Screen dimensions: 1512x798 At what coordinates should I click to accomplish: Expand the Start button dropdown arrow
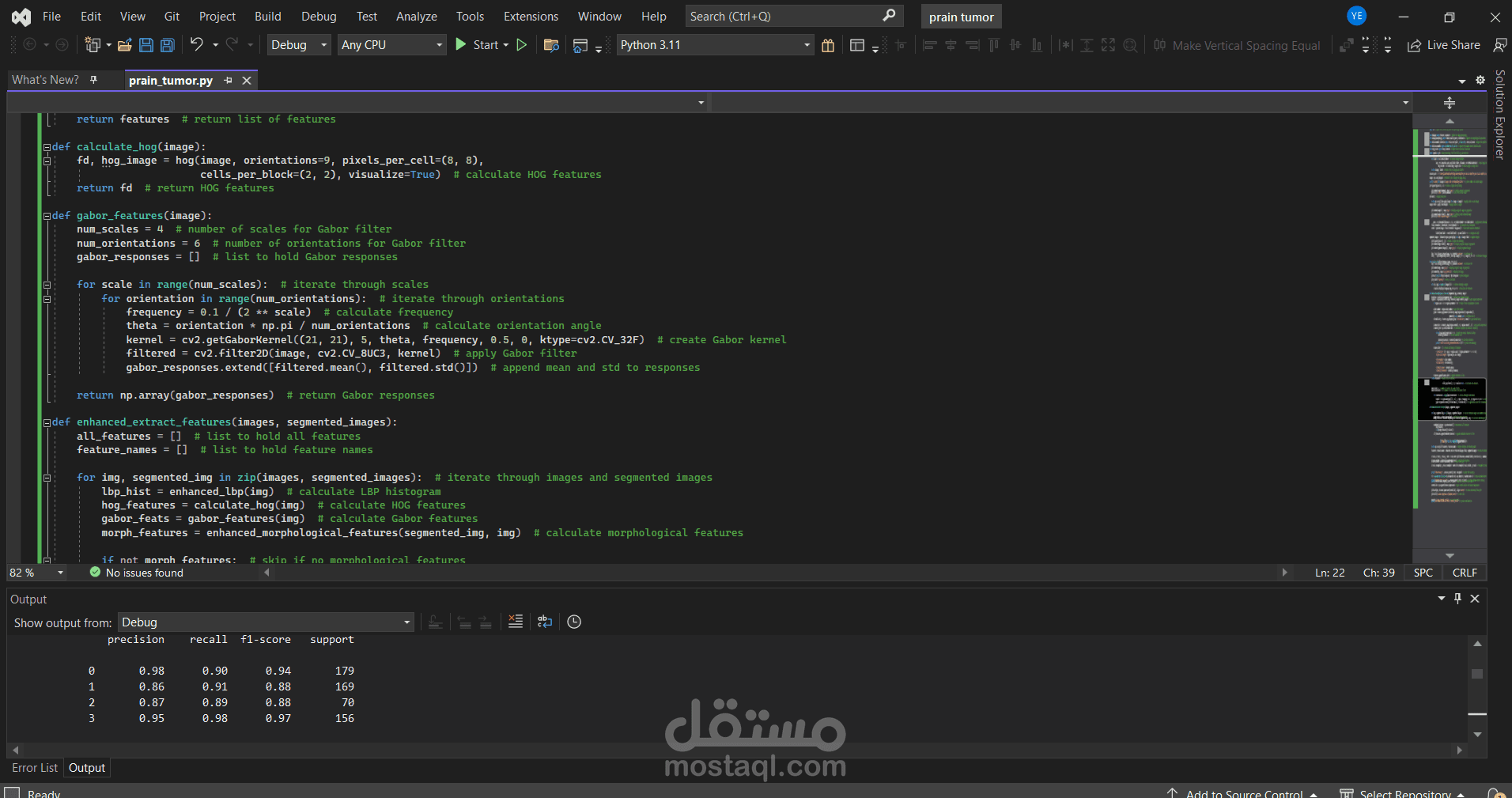coord(506,45)
